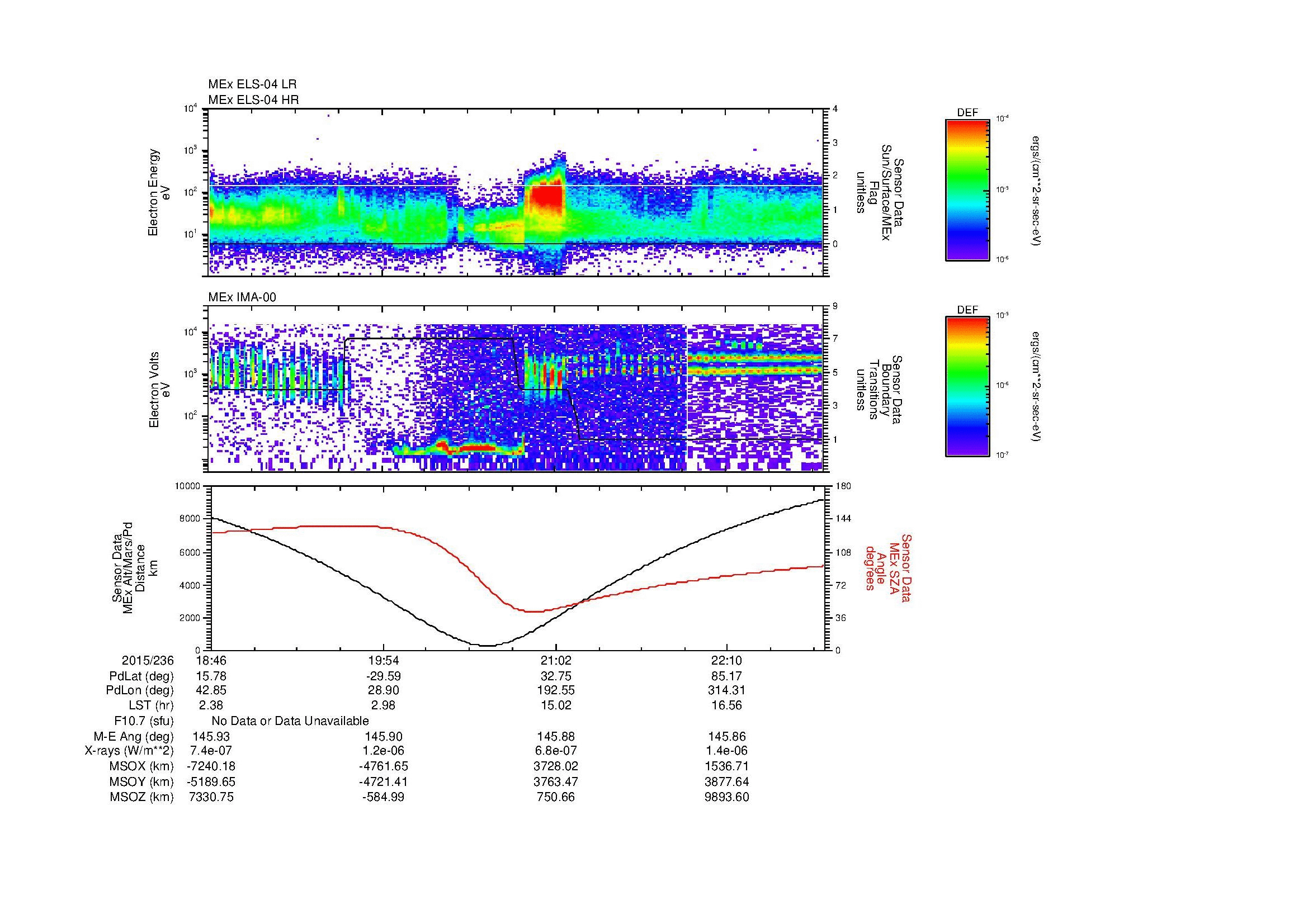Click the 'M-E Ang (deg)' row label
This screenshot has height=924, width=1308.
pos(134,737)
